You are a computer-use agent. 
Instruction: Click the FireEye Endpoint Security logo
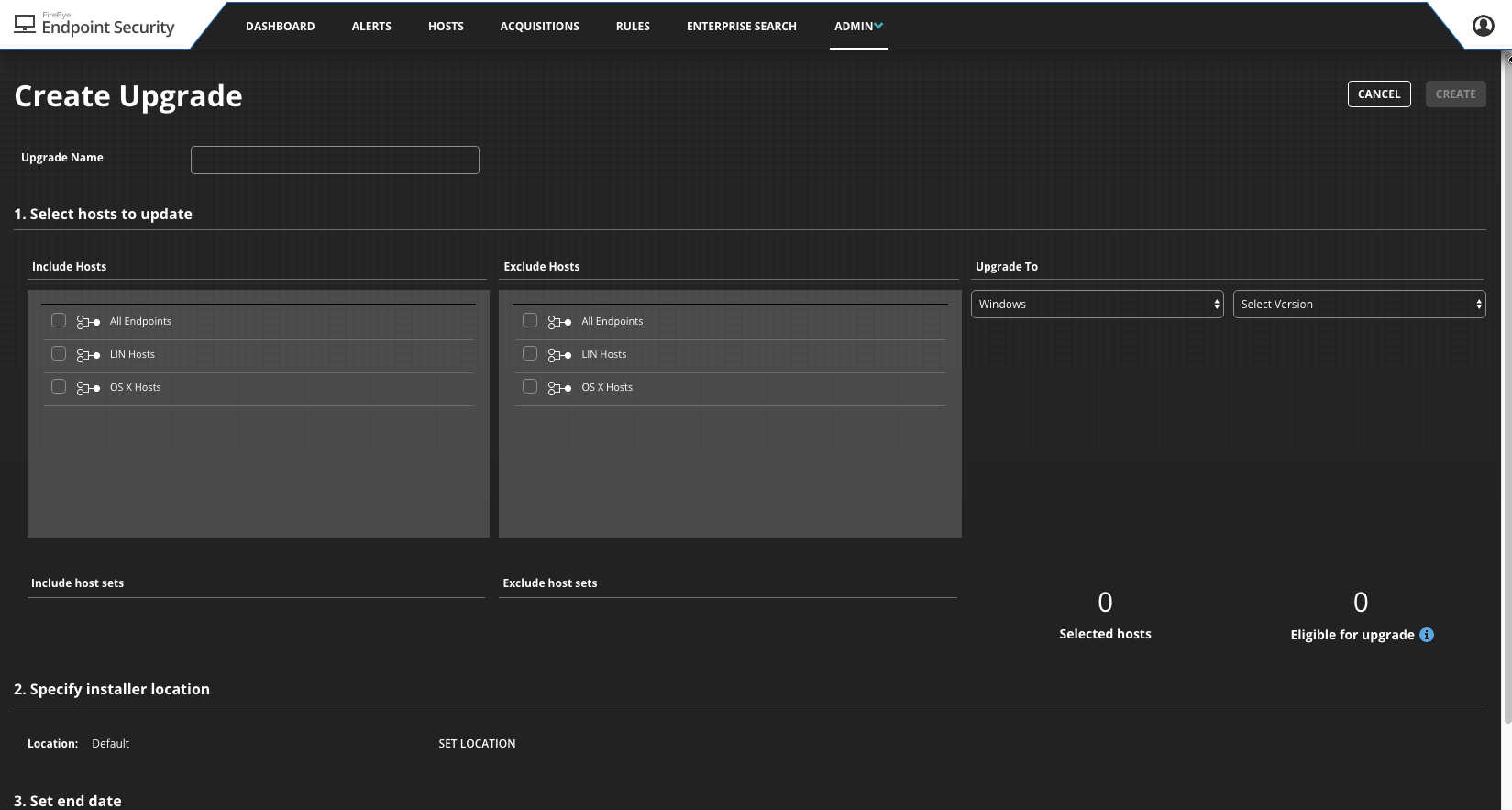(94, 25)
